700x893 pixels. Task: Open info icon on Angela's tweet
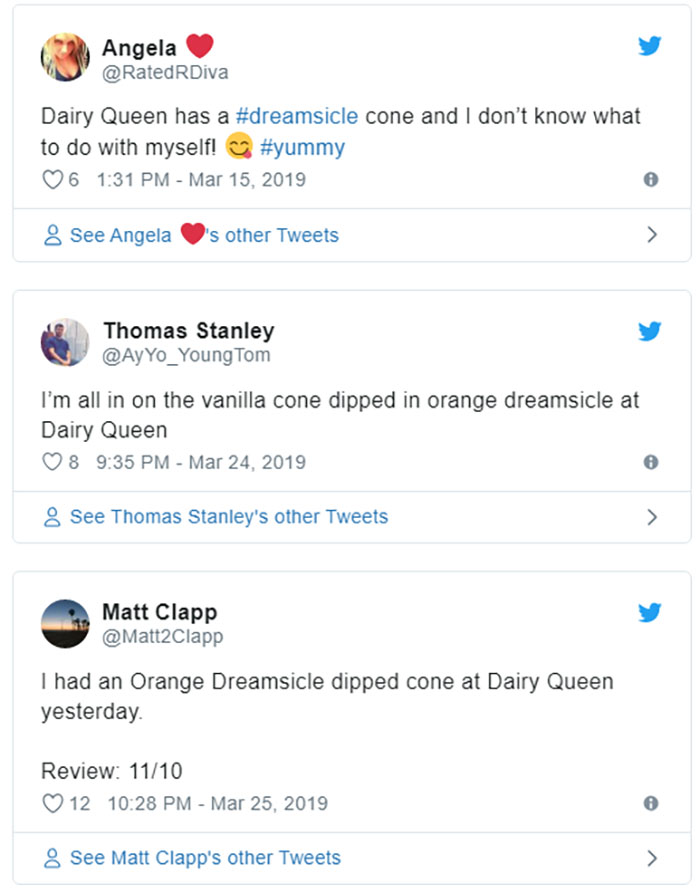pyautogui.click(x=651, y=180)
